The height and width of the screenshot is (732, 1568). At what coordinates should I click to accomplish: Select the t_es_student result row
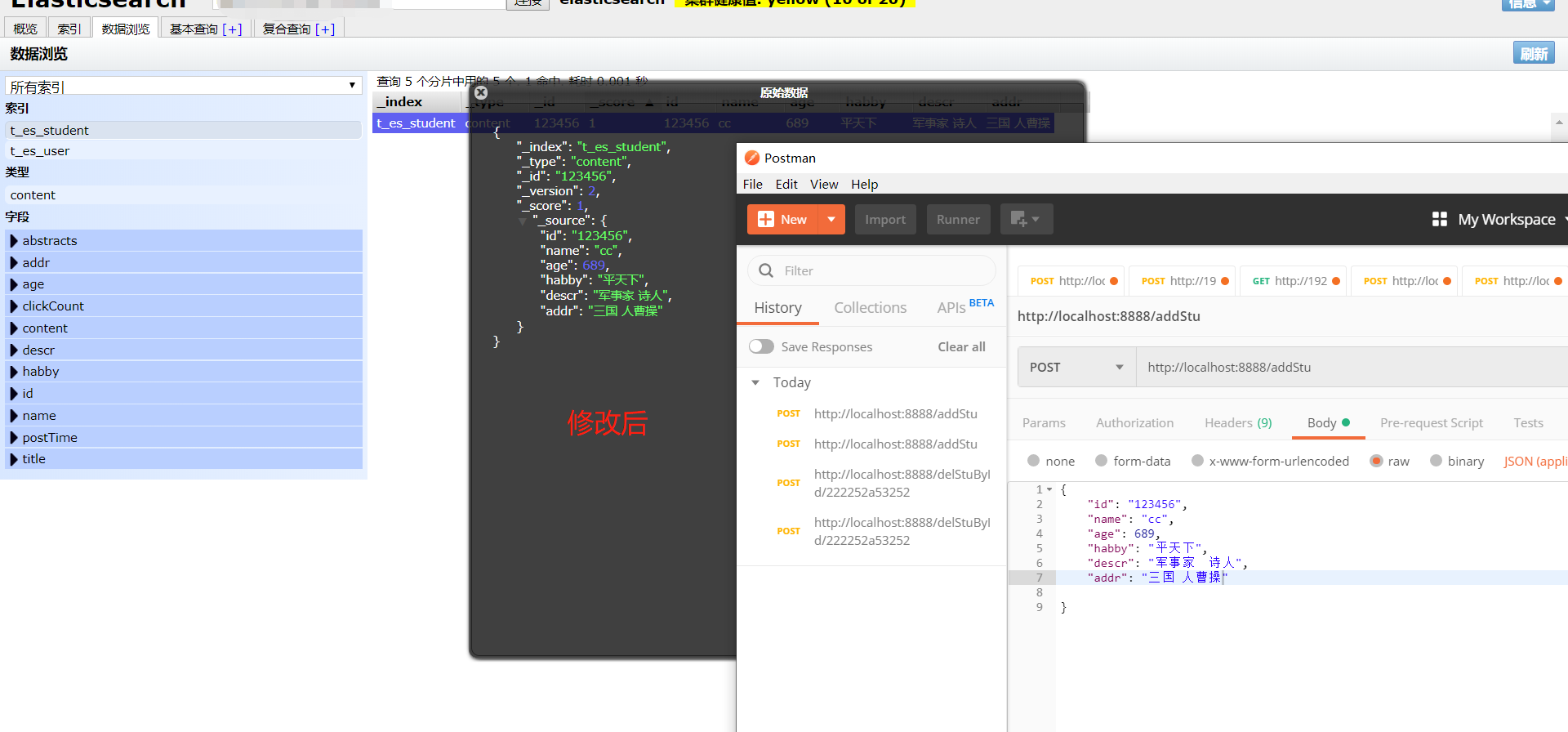713,123
